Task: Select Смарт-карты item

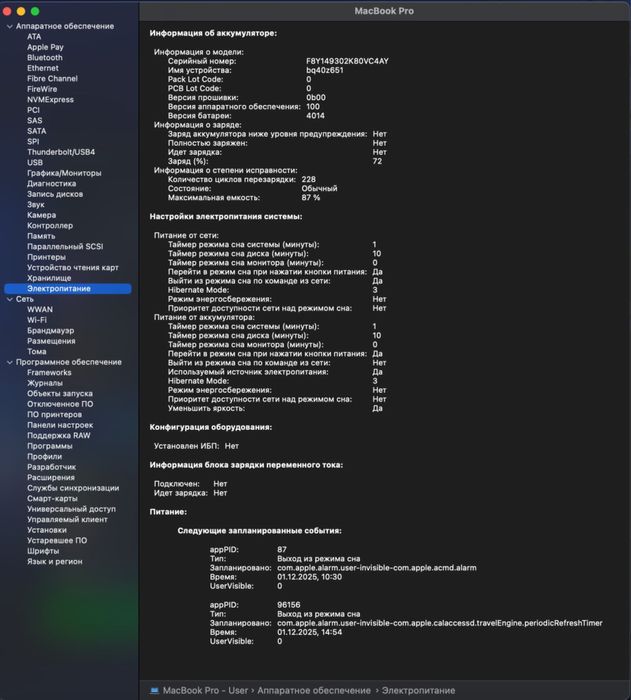Action: click(x=52, y=499)
